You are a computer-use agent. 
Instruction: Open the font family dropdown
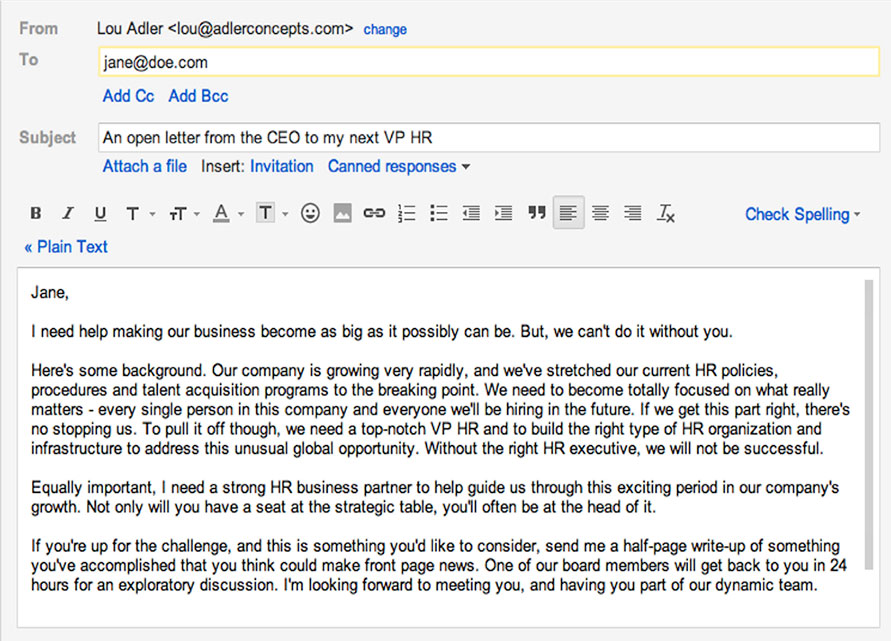[x=138, y=213]
